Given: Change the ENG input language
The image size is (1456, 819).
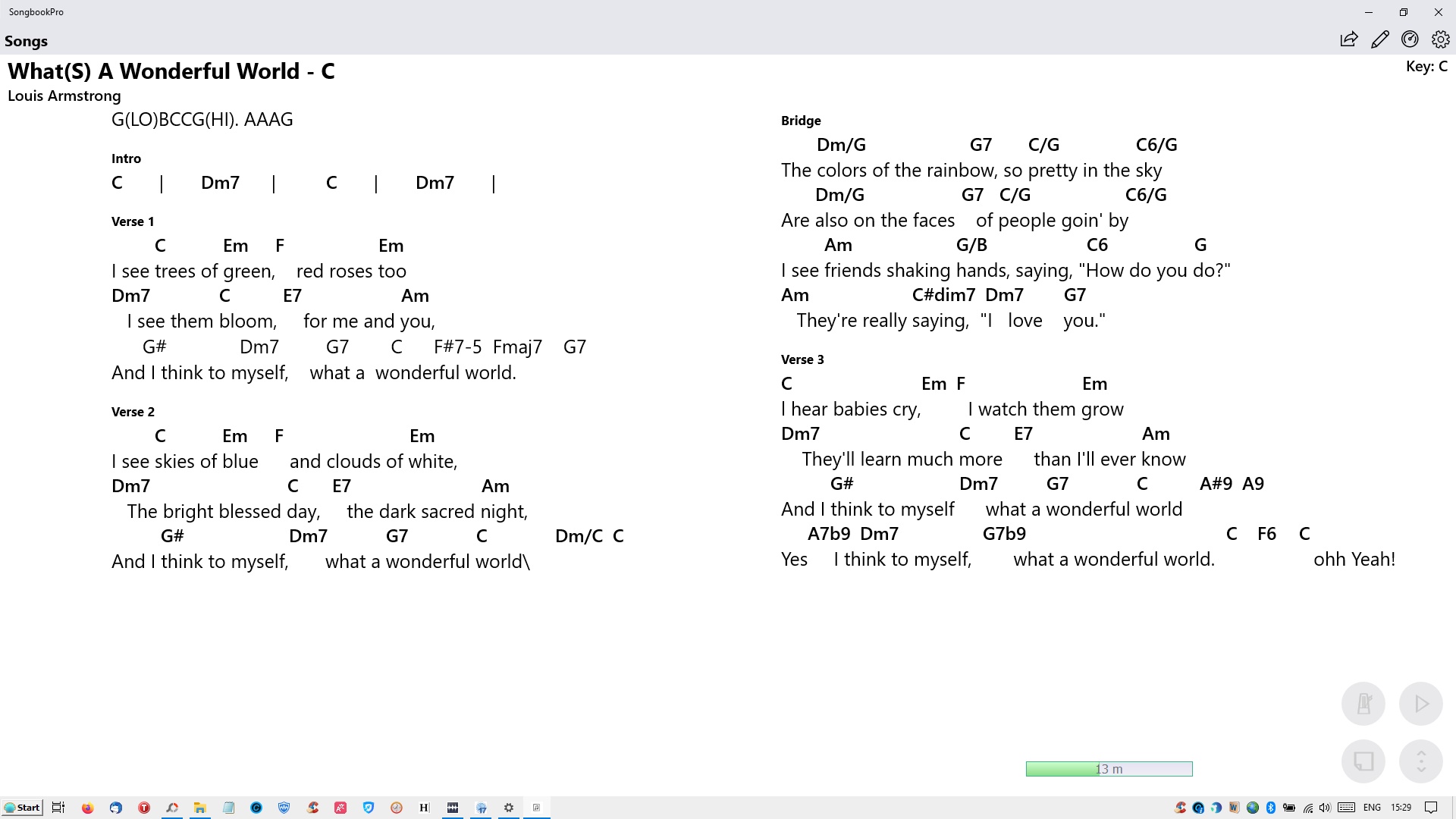Looking at the screenshot, I should pos(1372,808).
